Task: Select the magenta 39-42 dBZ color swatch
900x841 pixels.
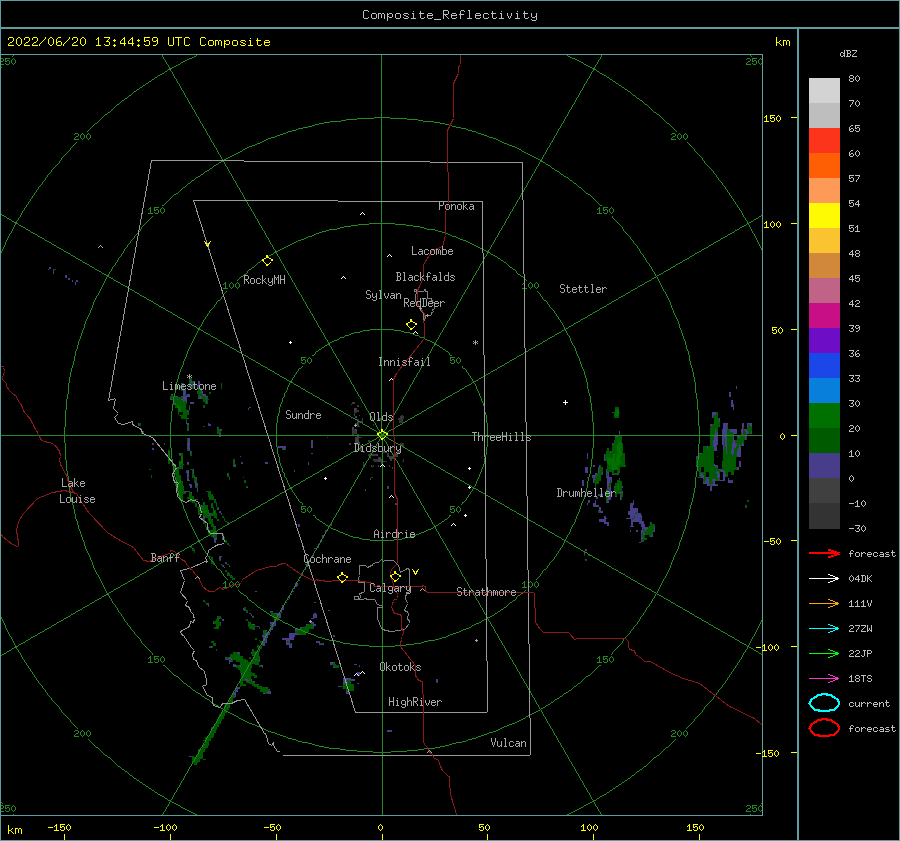Action: tap(824, 316)
